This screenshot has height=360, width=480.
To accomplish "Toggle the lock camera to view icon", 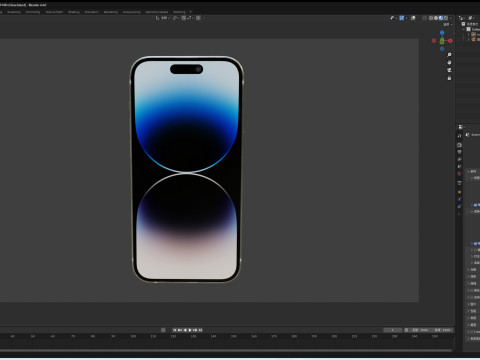I will [449, 78].
